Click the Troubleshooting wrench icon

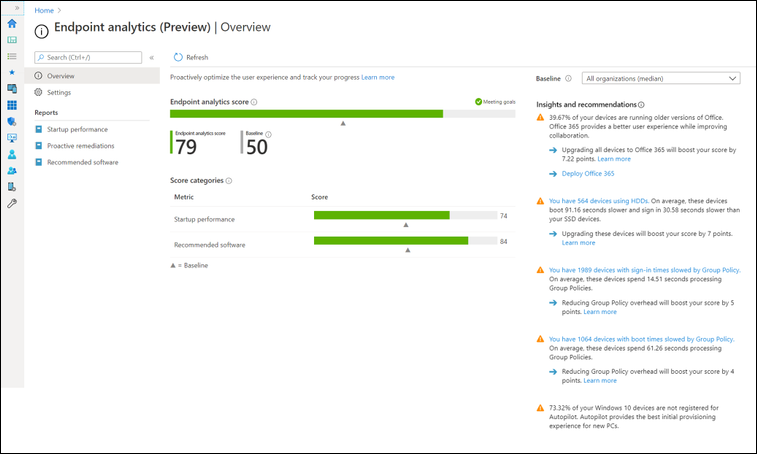[x=12, y=203]
